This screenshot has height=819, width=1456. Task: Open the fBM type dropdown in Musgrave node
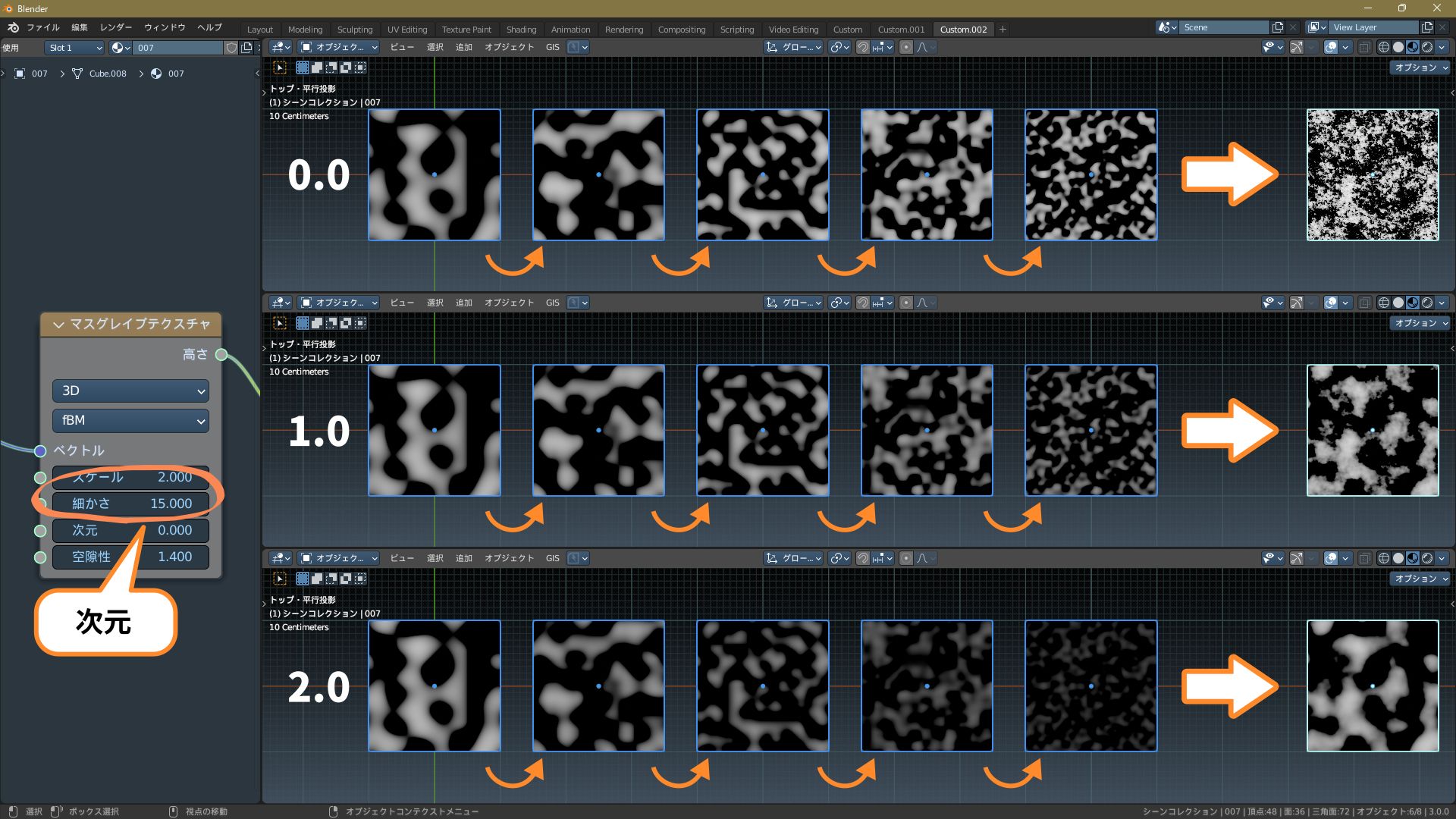coord(130,421)
